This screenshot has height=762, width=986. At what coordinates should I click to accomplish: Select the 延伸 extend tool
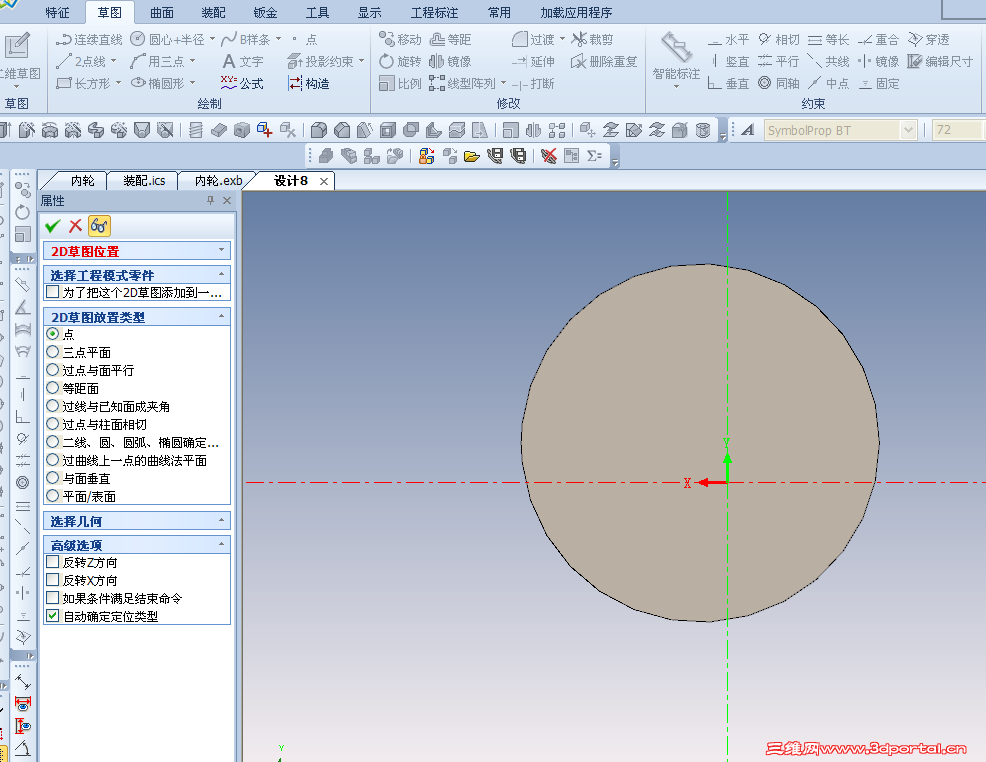pyautogui.click(x=533, y=62)
